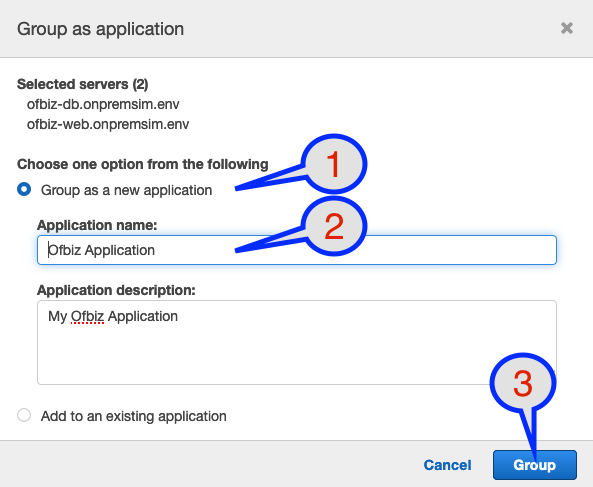Select Add to an existing application radio

tap(24, 415)
